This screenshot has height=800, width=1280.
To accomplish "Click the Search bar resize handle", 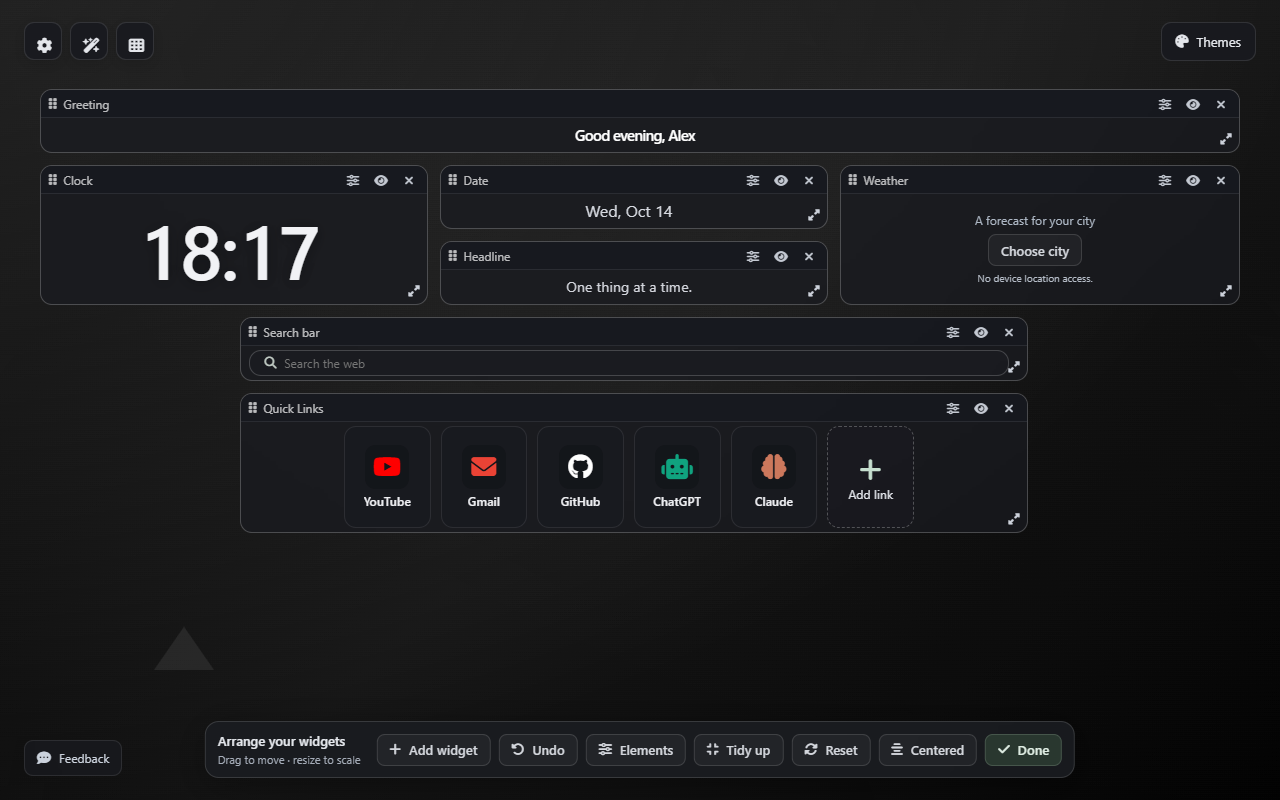I will click(1014, 367).
